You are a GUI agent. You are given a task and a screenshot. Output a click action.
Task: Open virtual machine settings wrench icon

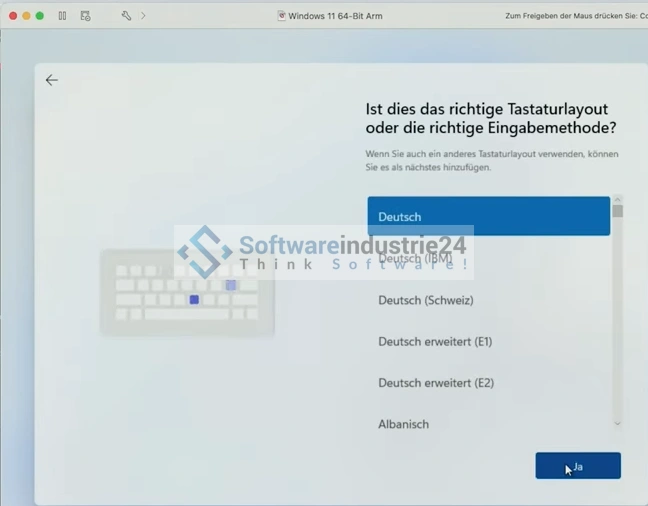tap(126, 16)
